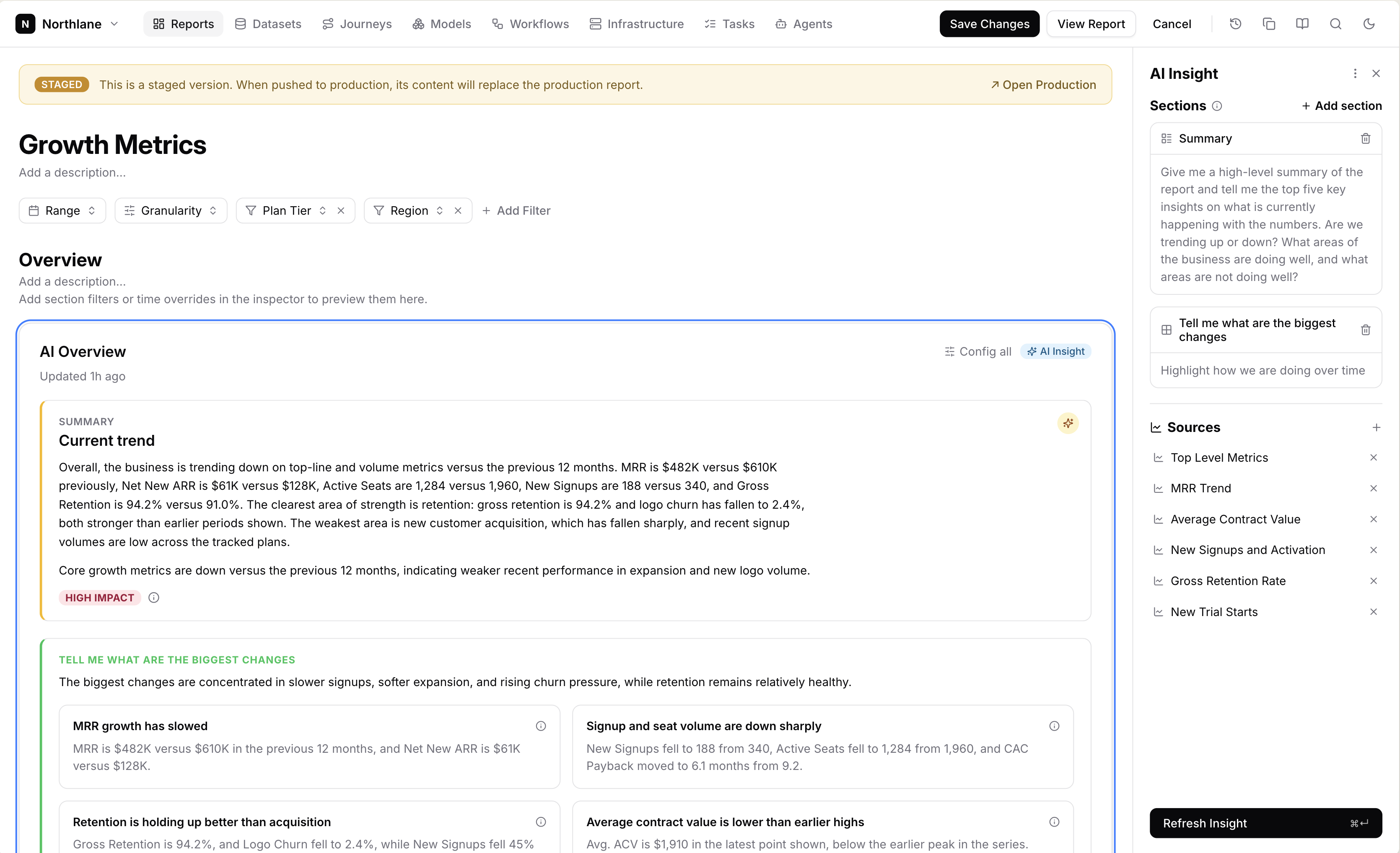The width and height of the screenshot is (1400, 853).
Task: Remove New Trial Starts source
Action: pos(1373,612)
